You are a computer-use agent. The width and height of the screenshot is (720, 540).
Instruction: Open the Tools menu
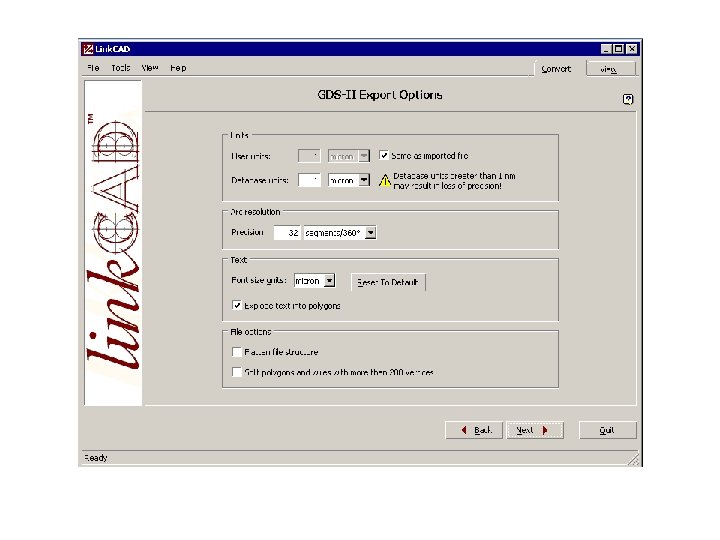(121, 68)
